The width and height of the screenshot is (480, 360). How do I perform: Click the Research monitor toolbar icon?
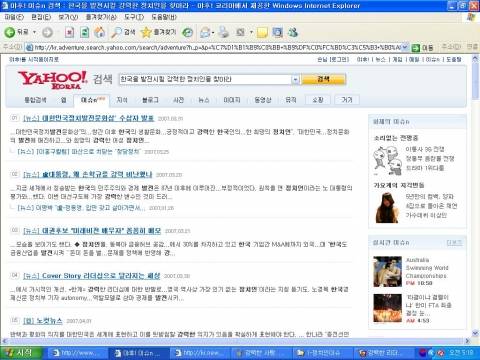coord(277,32)
